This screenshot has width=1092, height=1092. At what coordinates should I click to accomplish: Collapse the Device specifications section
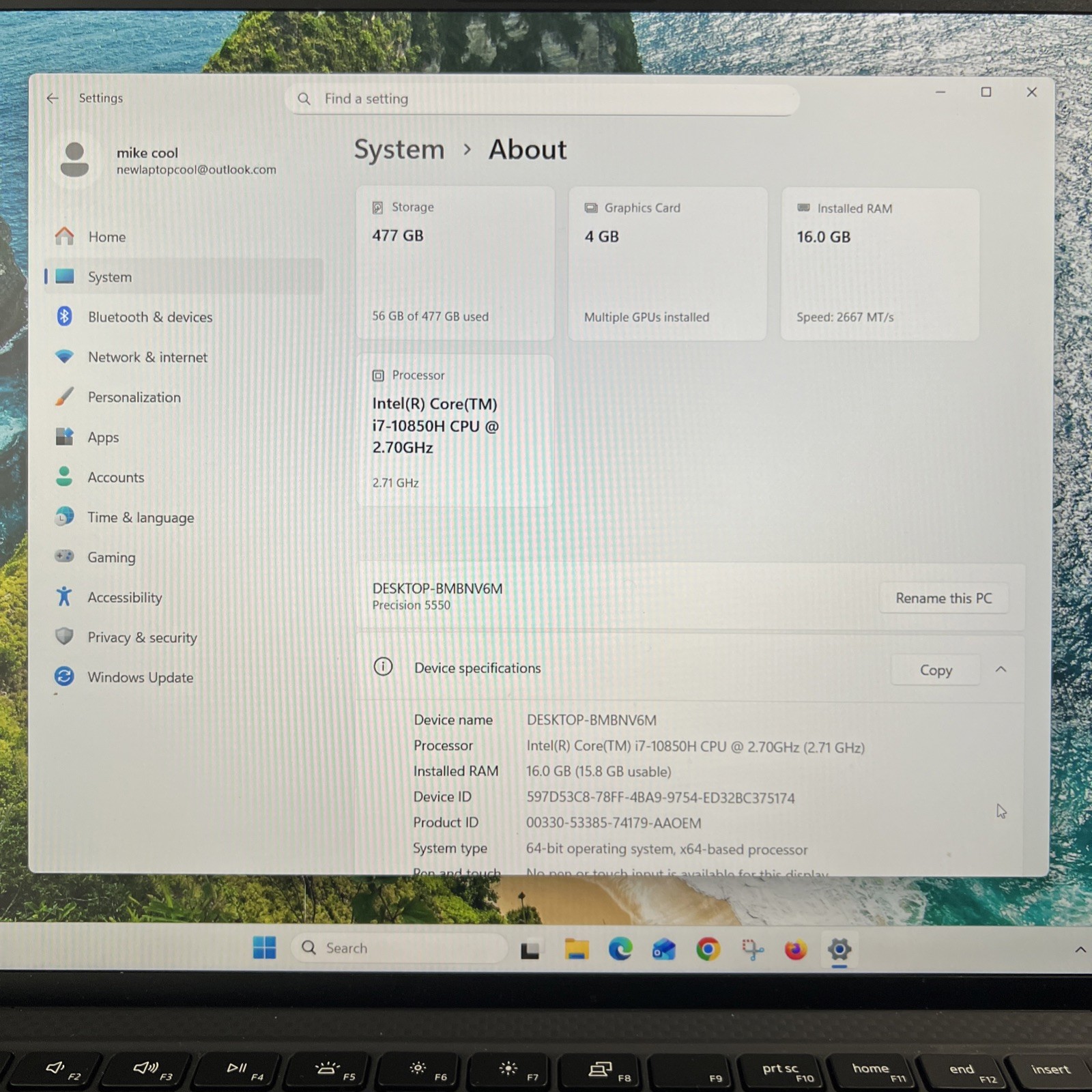point(1001,670)
